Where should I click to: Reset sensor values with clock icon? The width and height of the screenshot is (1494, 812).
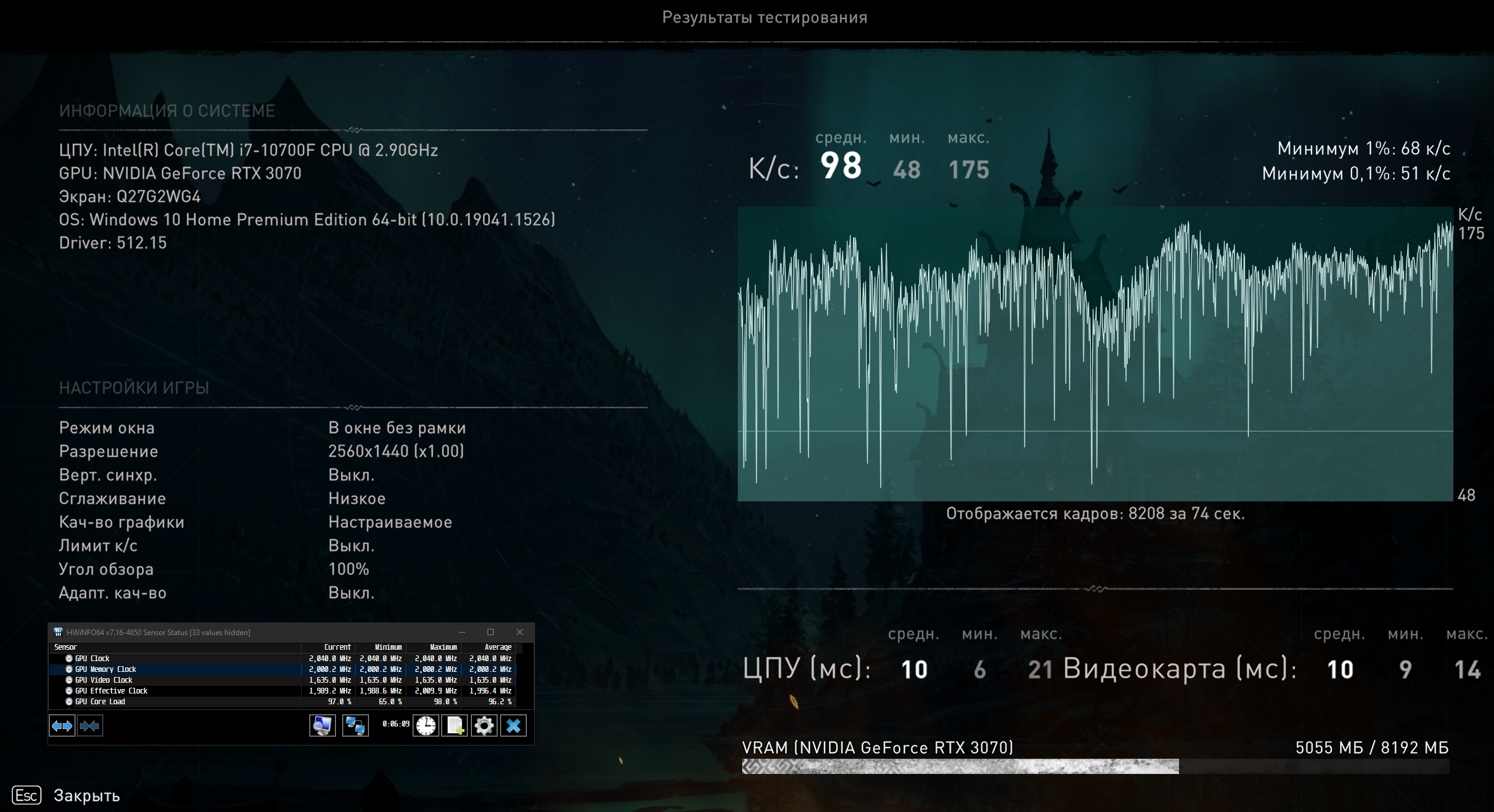pyautogui.click(x=426, y=726)
